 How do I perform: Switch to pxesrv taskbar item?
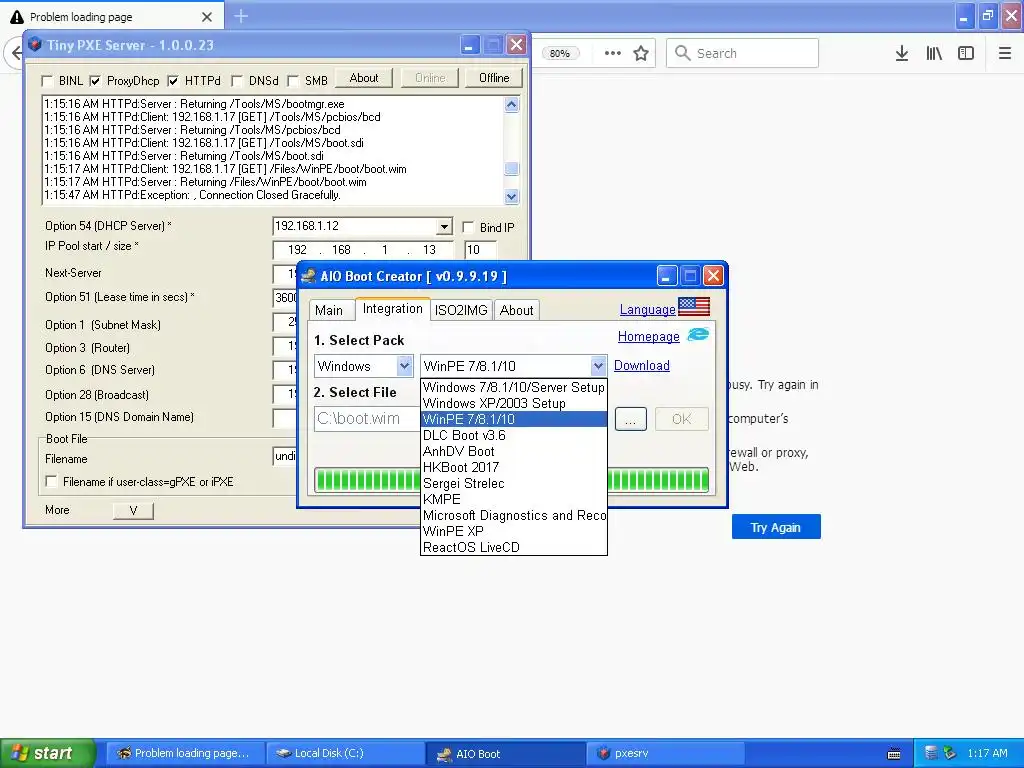[666, 753]
